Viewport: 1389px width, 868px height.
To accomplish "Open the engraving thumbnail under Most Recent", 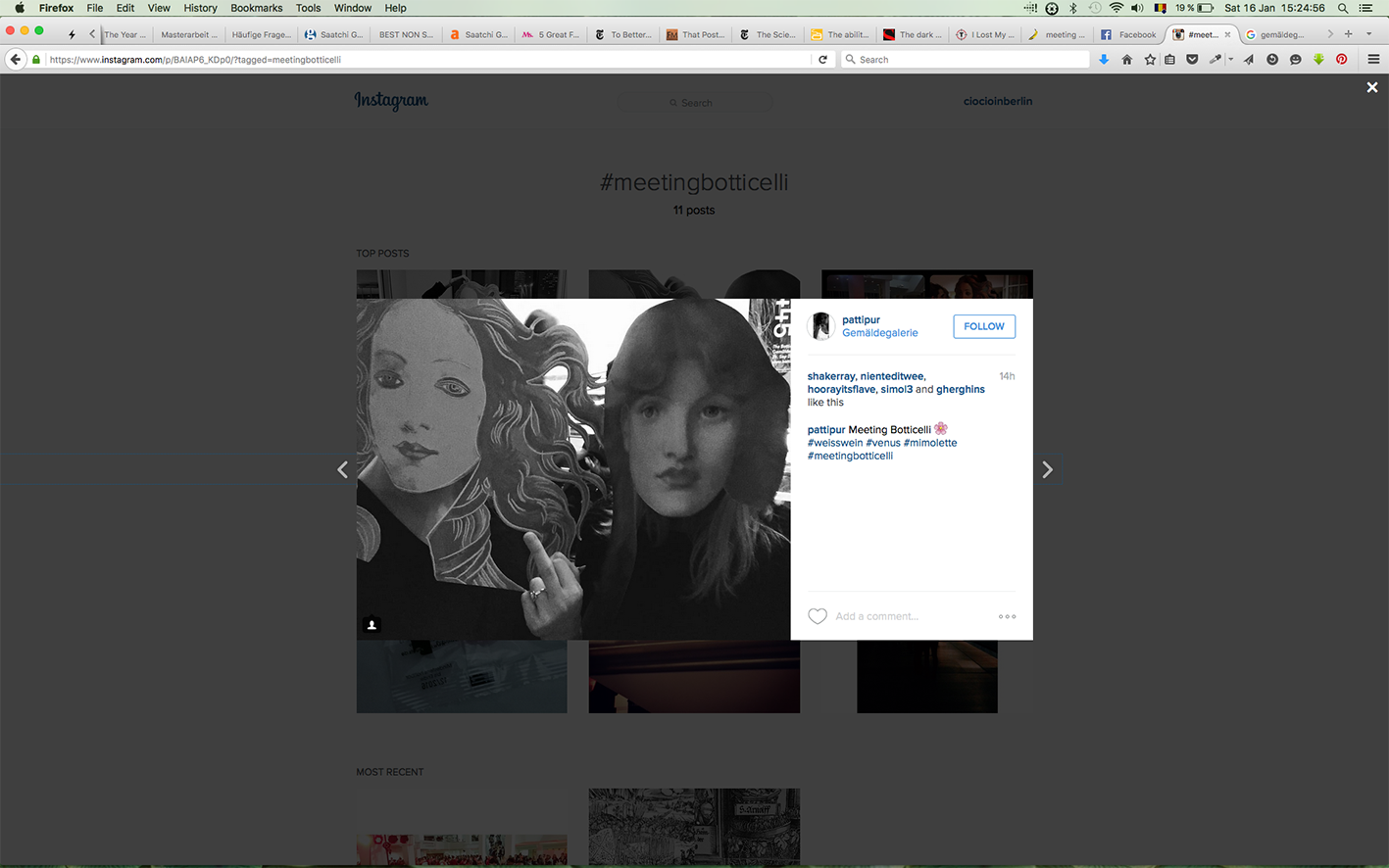I will (694, 827).
